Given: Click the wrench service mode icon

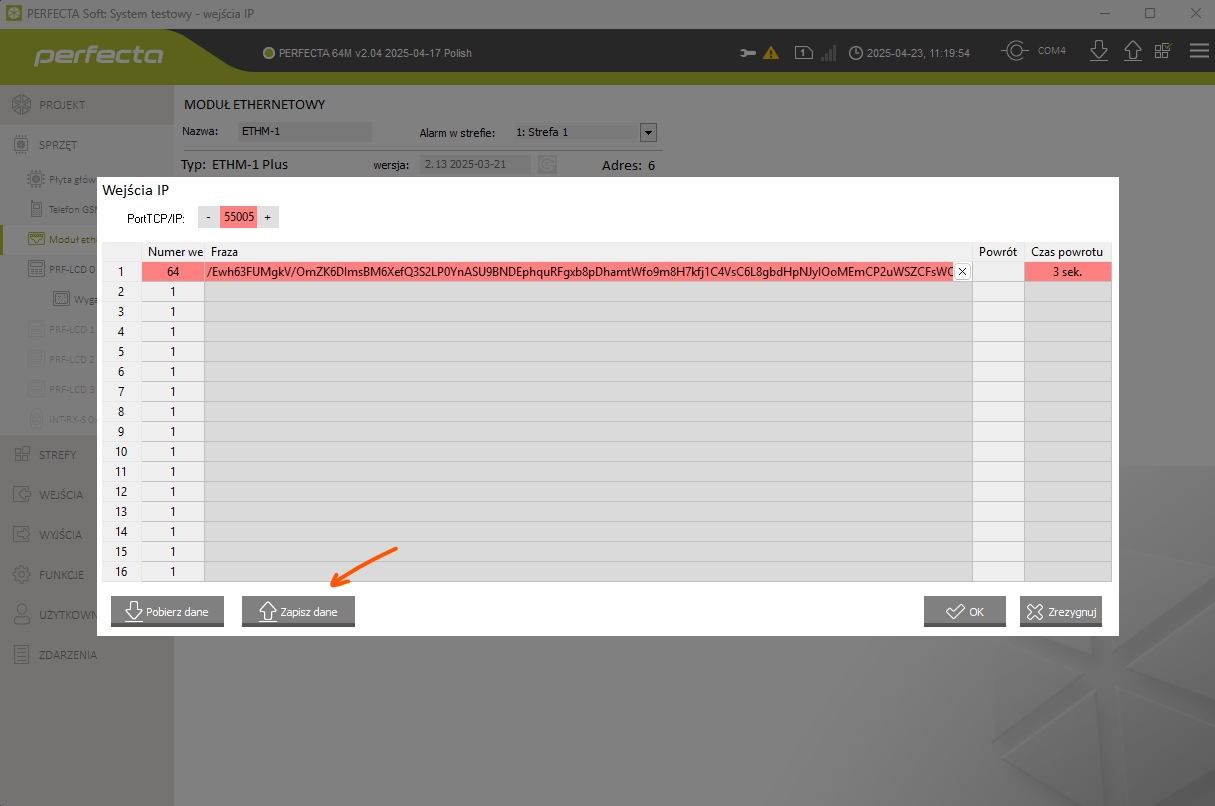Looking at the screenshot, I should click(747, 53).
